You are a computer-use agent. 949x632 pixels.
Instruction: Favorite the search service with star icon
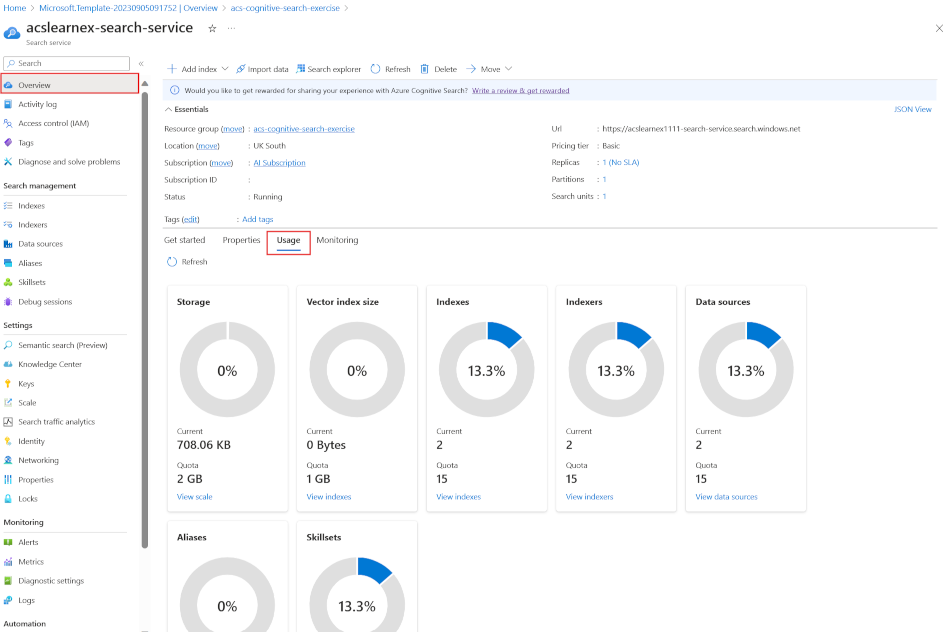(212, 28)
